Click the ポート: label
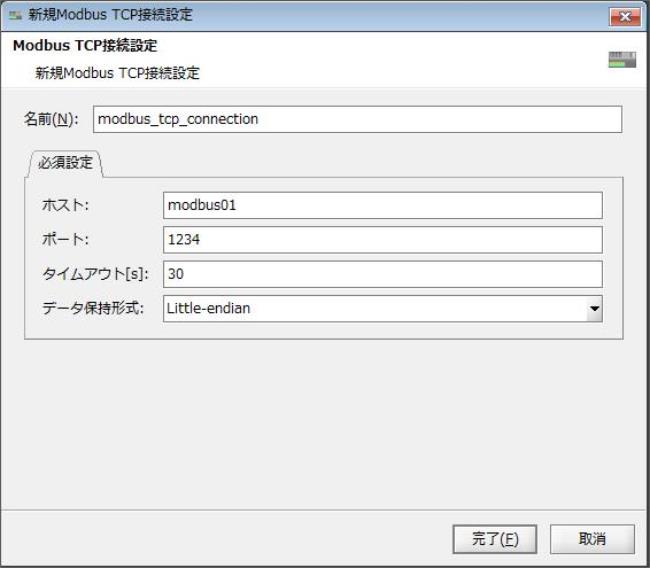650x568 pixels. [65, 240]
